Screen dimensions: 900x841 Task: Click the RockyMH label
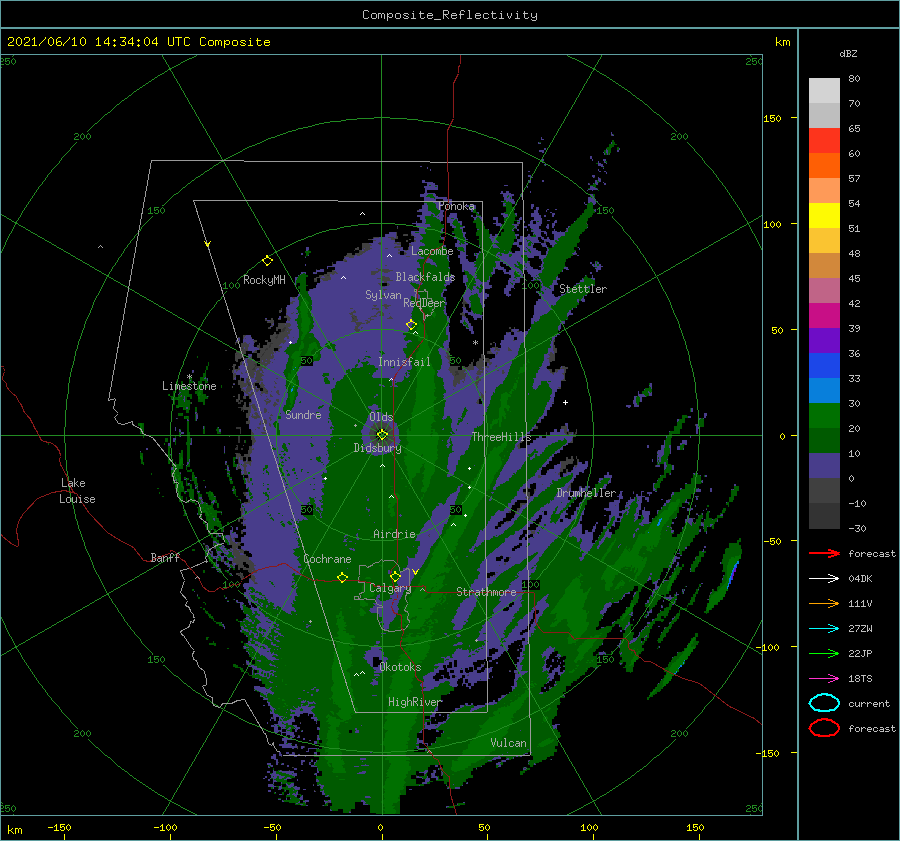tap(264, 280)
